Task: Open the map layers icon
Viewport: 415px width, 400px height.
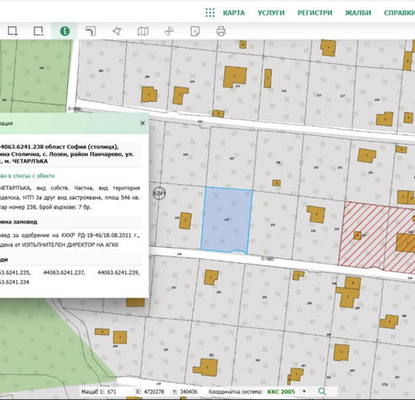Action: pyautogui.click(x=143, y=31)
